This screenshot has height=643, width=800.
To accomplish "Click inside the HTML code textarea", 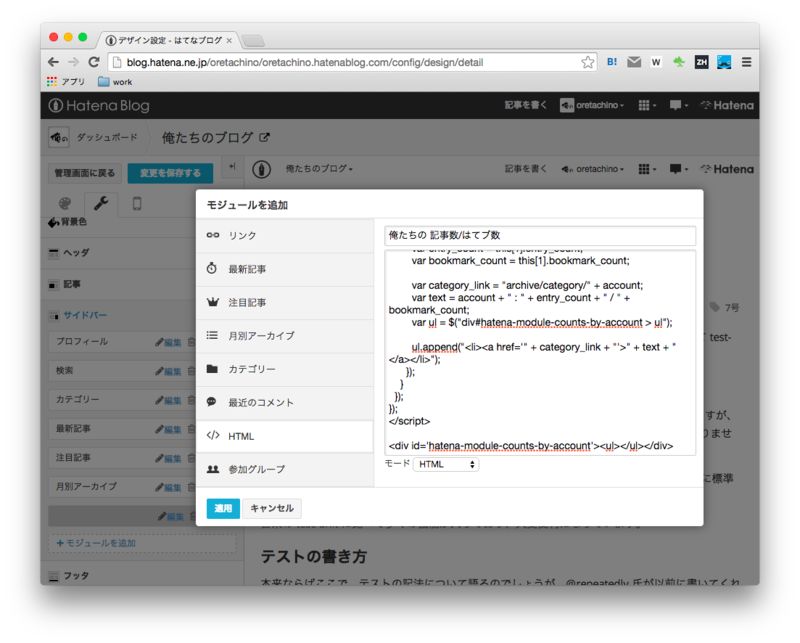I will 540,352.
